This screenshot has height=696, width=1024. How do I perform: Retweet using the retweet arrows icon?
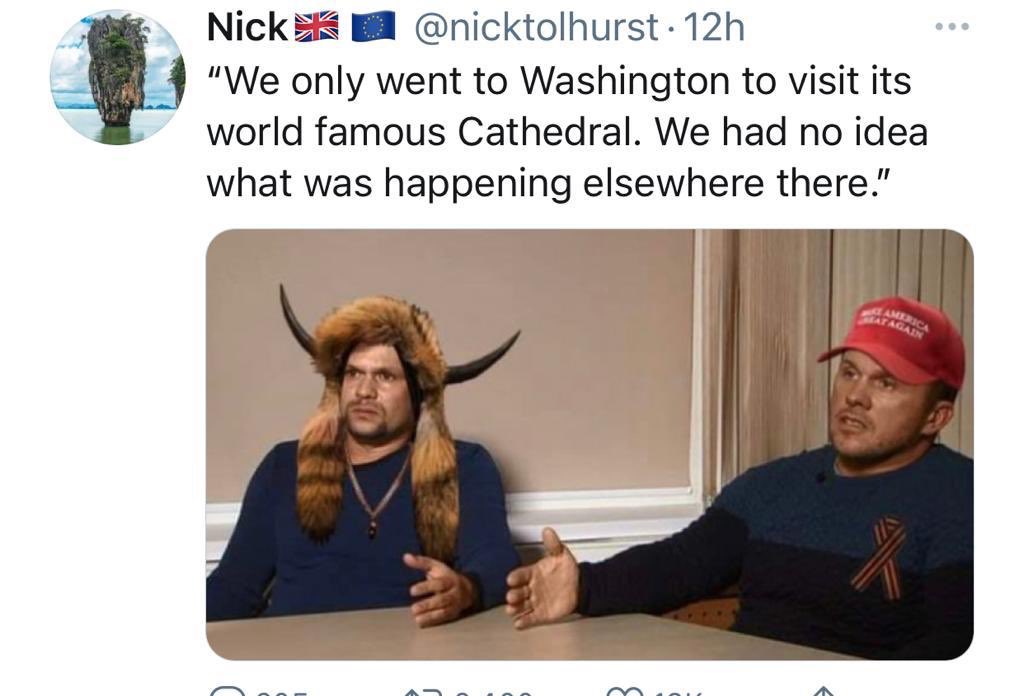(x=423, y=691)
